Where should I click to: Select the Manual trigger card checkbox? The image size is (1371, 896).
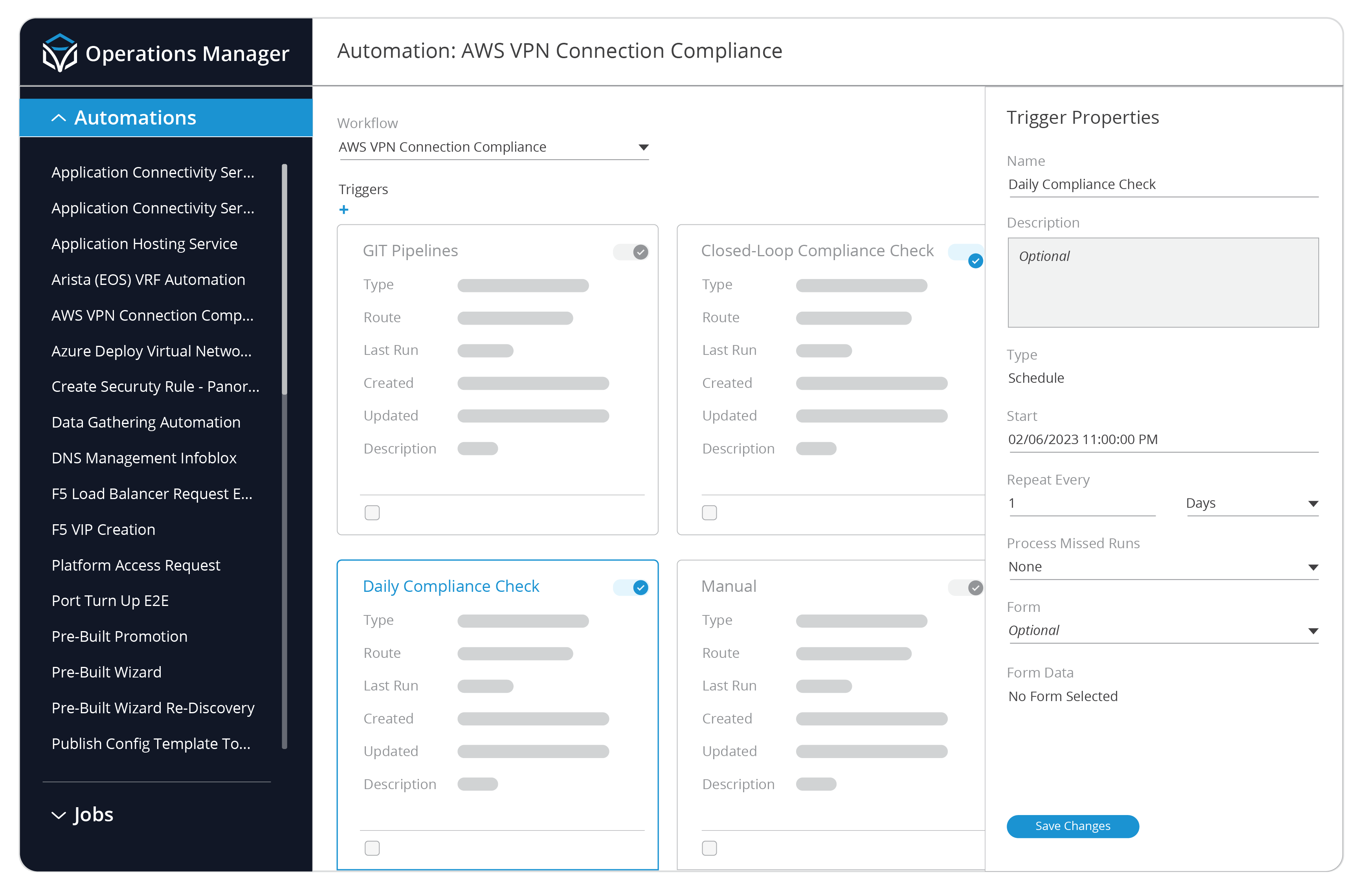710,848
